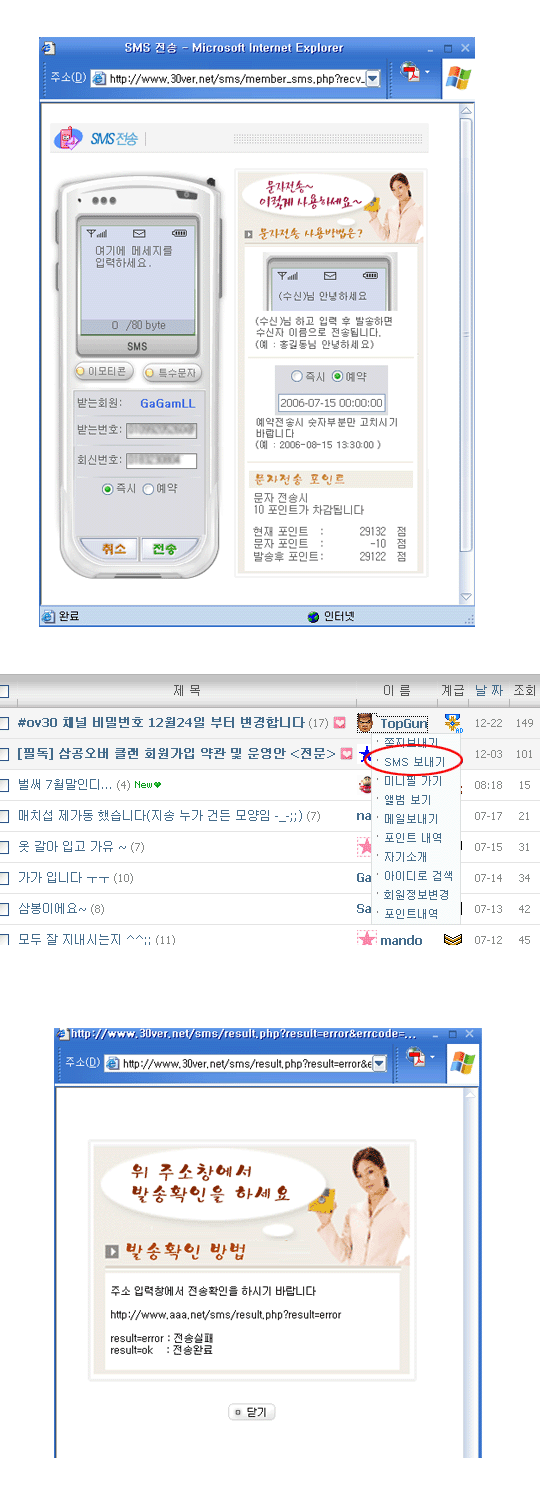Click the heart icon beside the first post

pos(340,722)
